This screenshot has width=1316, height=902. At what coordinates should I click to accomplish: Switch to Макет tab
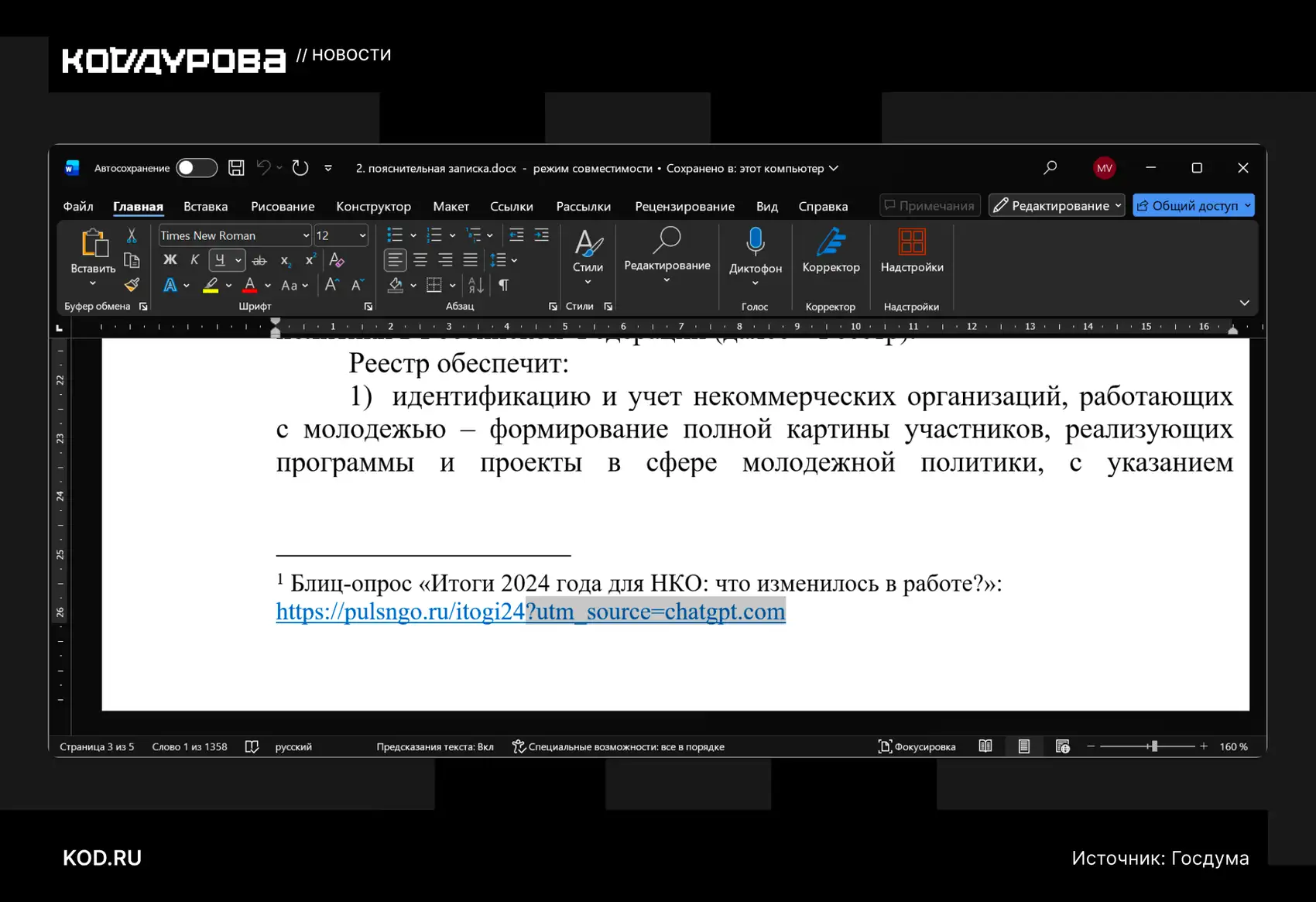[451, 207]
